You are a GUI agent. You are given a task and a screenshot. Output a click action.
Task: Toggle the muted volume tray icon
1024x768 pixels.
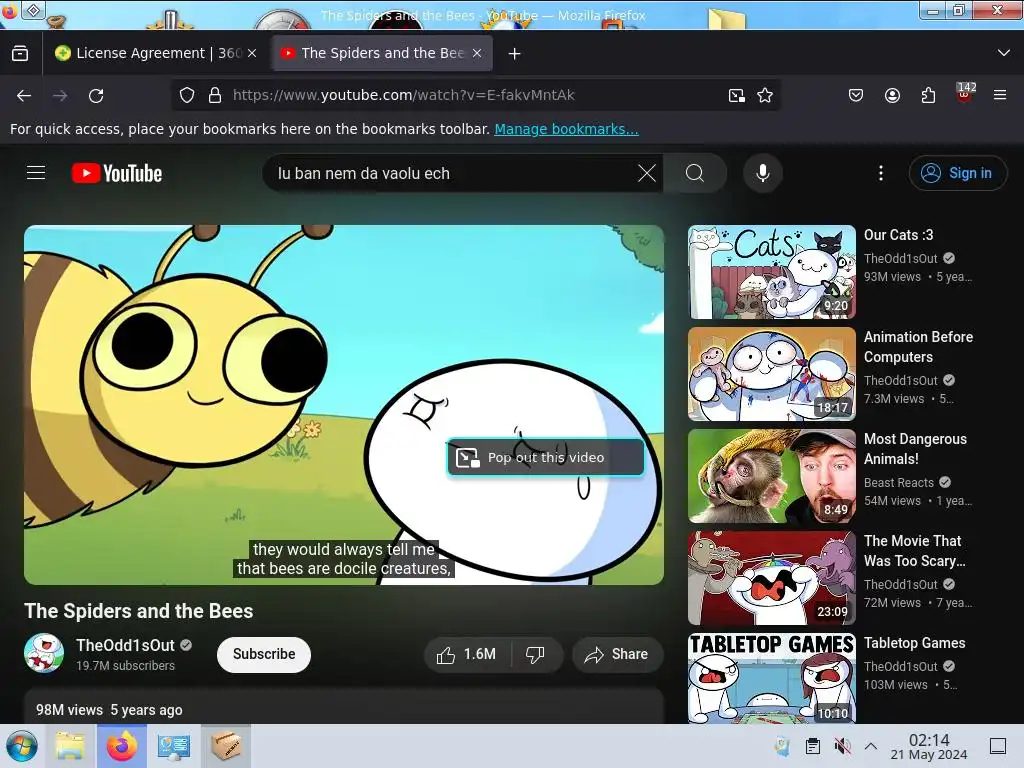(842, 746)
